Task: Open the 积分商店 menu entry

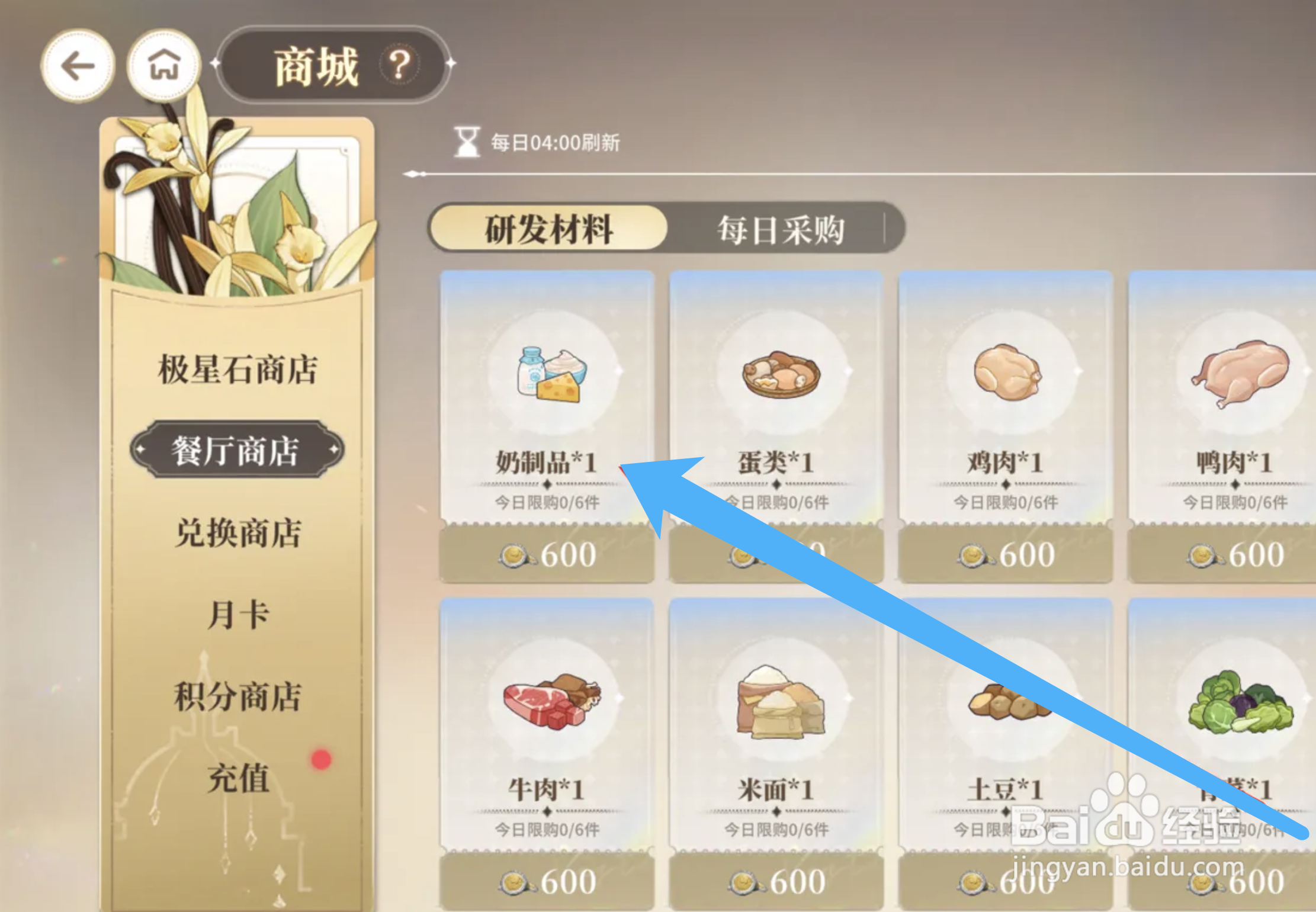Action: pos(237,696)
